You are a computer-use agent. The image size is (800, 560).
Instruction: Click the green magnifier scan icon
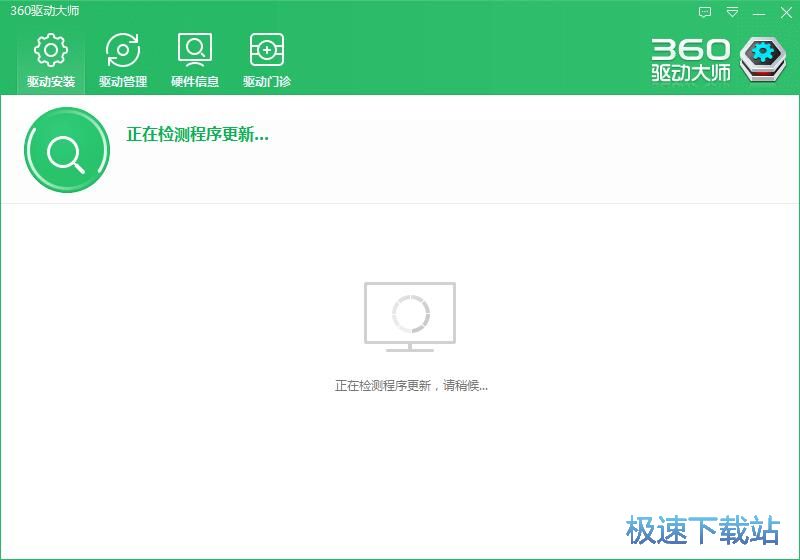pyautogui.click(x=67, y=150)
